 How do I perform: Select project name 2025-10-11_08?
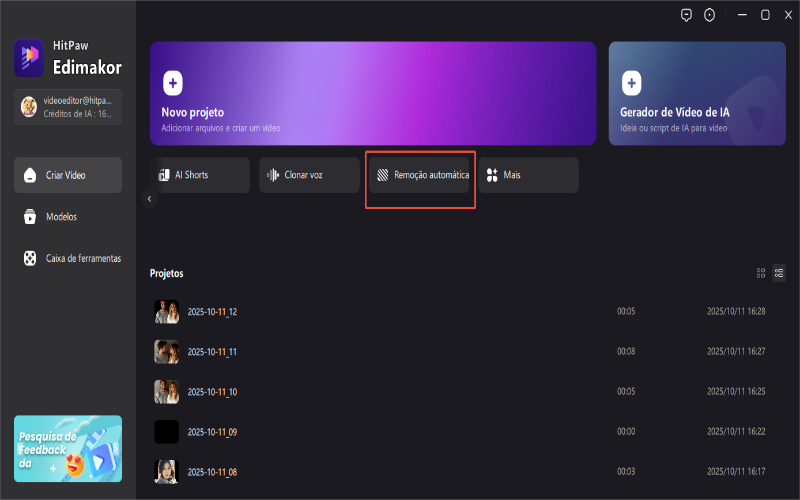(212, 472)
